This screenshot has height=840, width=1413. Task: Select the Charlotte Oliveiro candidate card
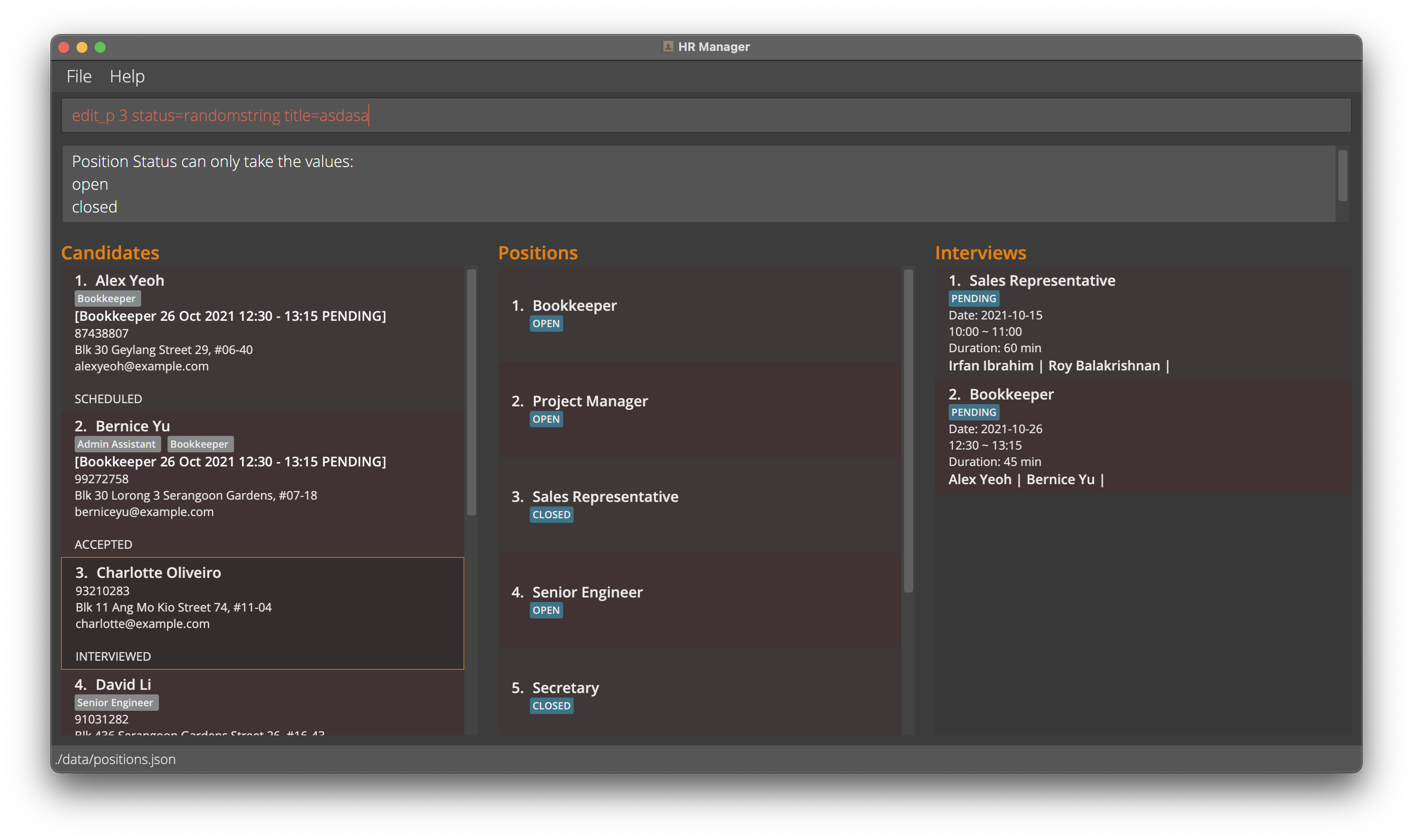coord(262,613)
